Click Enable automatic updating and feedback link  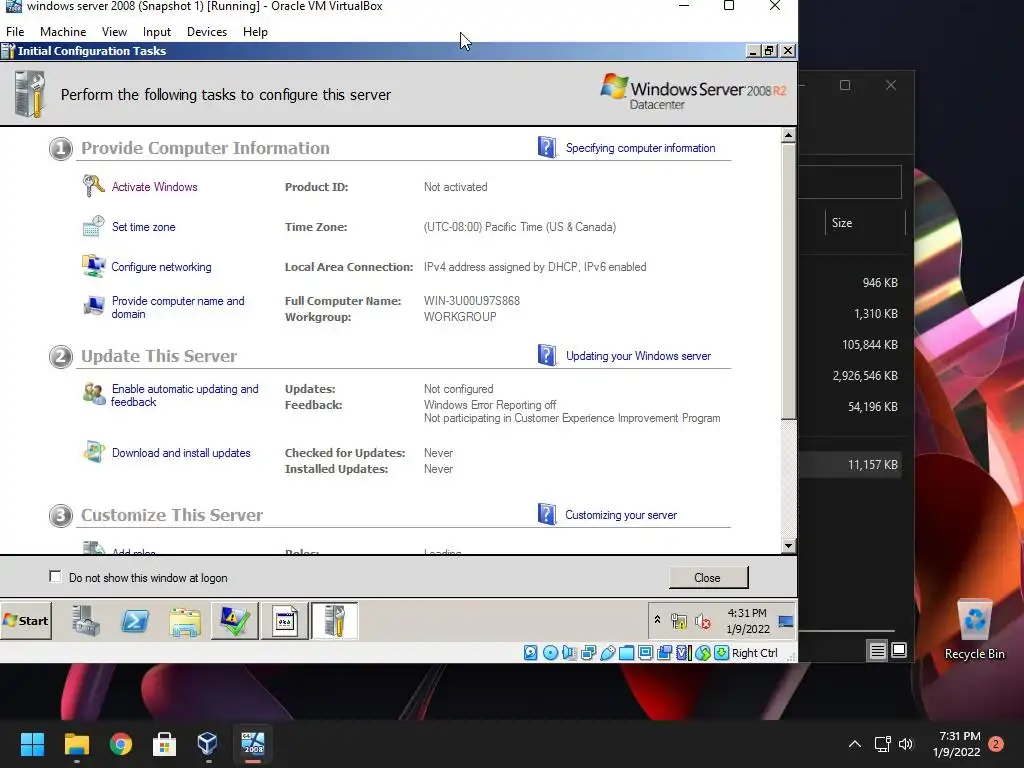[185, 395]
